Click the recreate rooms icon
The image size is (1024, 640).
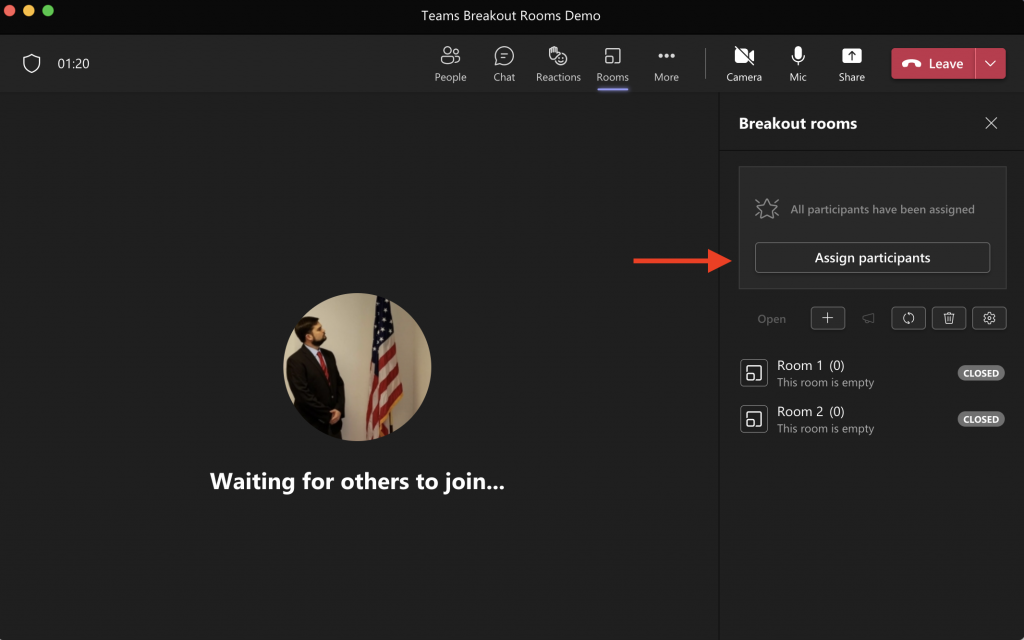[x=908, y=318]
